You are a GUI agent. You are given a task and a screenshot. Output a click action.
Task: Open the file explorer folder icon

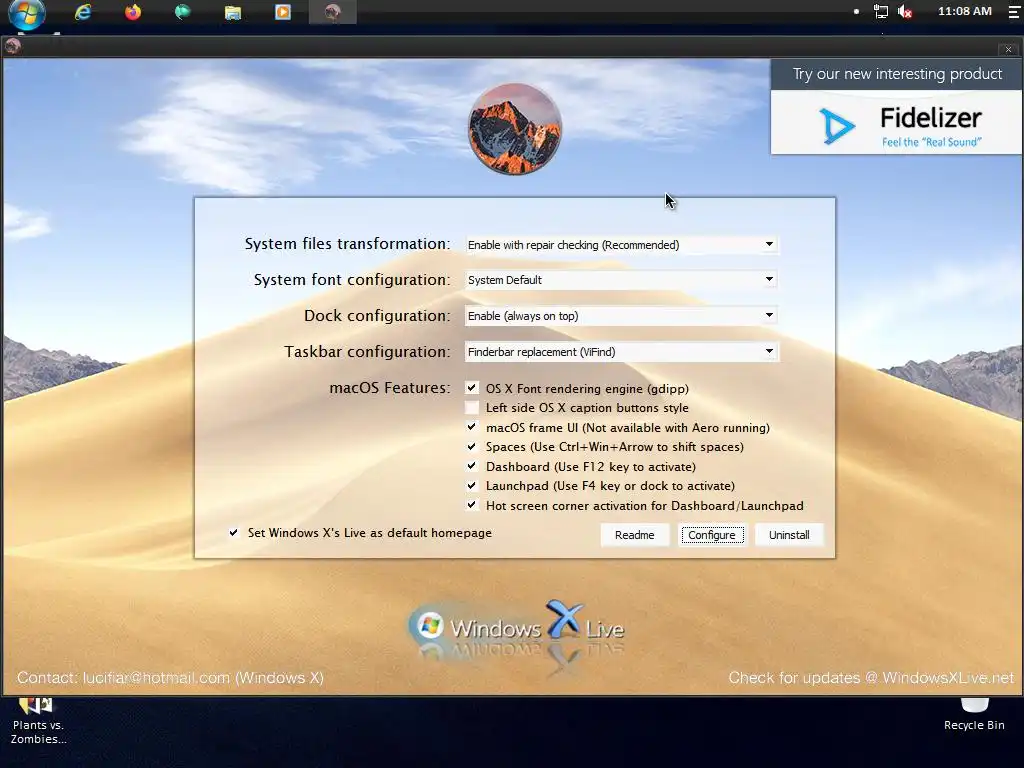pyautogui.click(x=232, y=12)
